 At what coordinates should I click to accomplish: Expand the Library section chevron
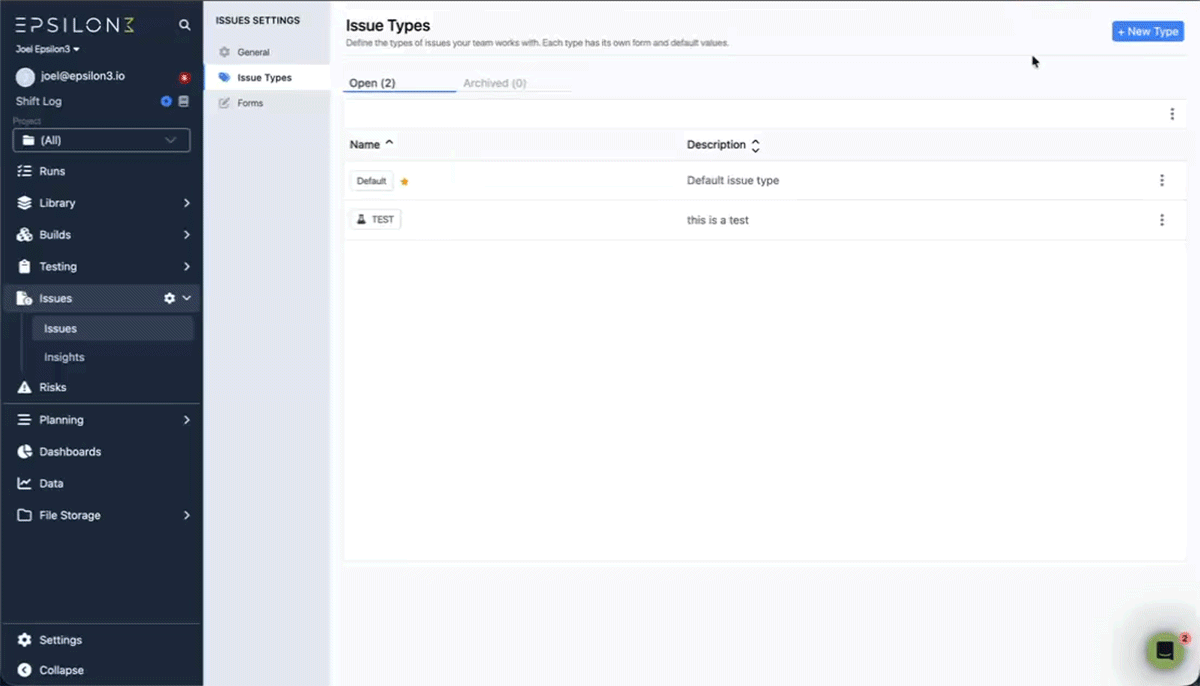click(187, 203)
